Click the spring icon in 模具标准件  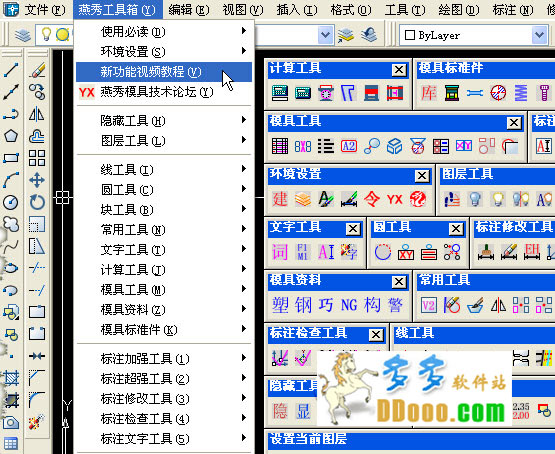pos(521,93)
